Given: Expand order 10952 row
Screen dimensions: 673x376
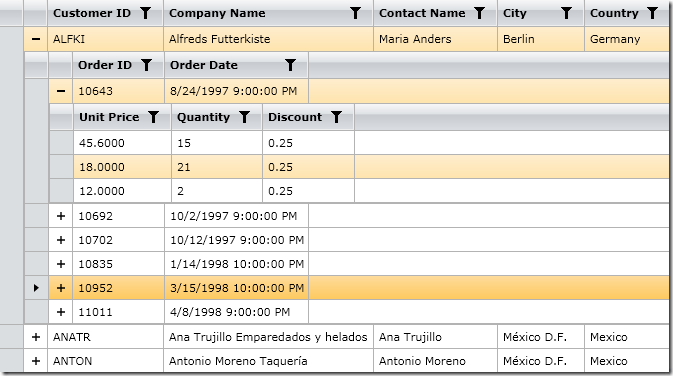Looking at the screenshot, I should tap(61, 288).
